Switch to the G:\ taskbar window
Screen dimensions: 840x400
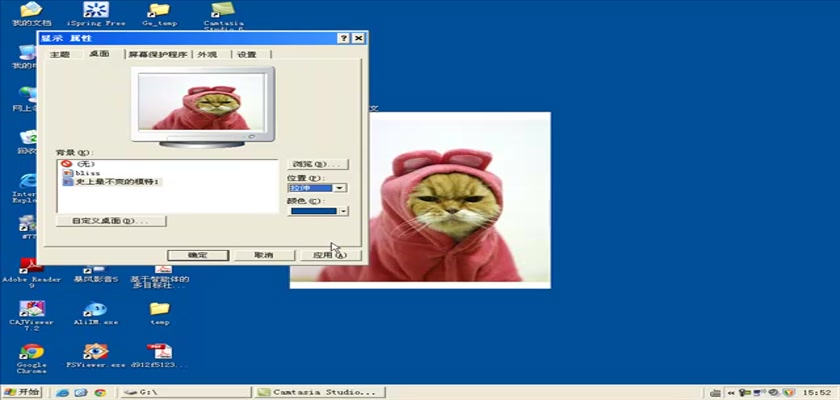185,393
